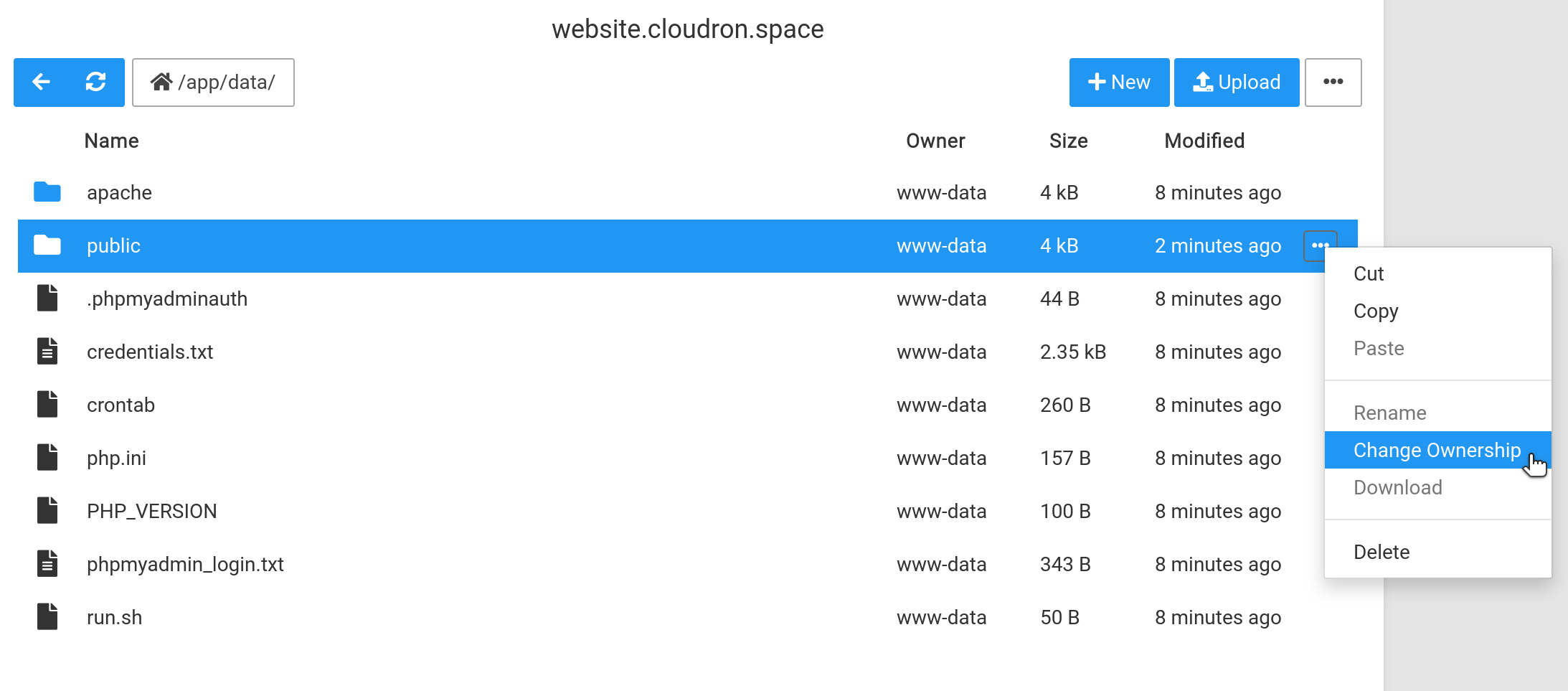Click the back arrow icon
This screenshot has height=691, width=1568.
tap(42, 83)
